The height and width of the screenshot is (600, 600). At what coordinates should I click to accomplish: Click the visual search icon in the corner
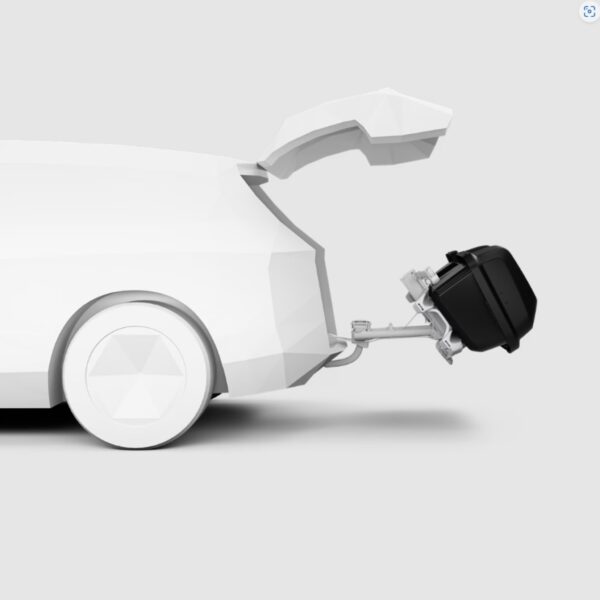tap(589, 12)
